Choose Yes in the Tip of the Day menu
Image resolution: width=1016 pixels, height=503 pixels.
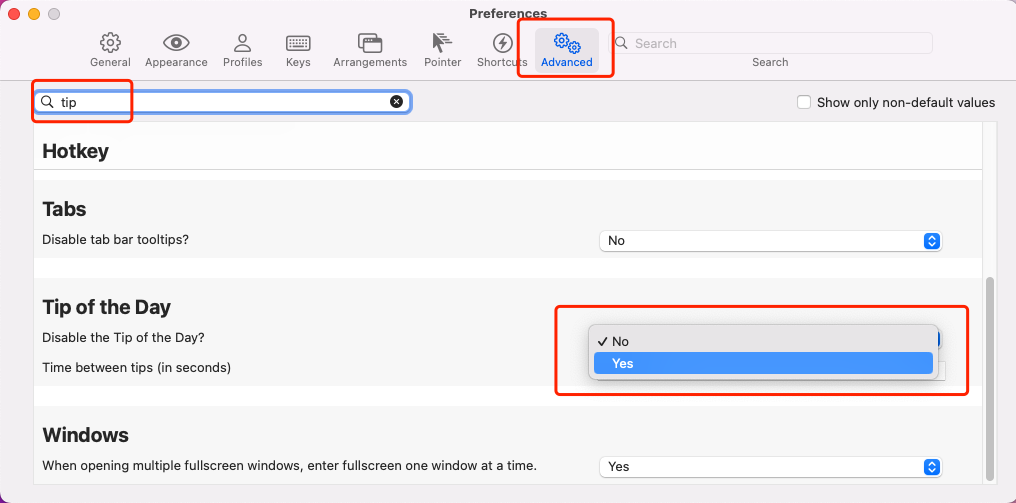pyautogui.click(x=763, y=364)
